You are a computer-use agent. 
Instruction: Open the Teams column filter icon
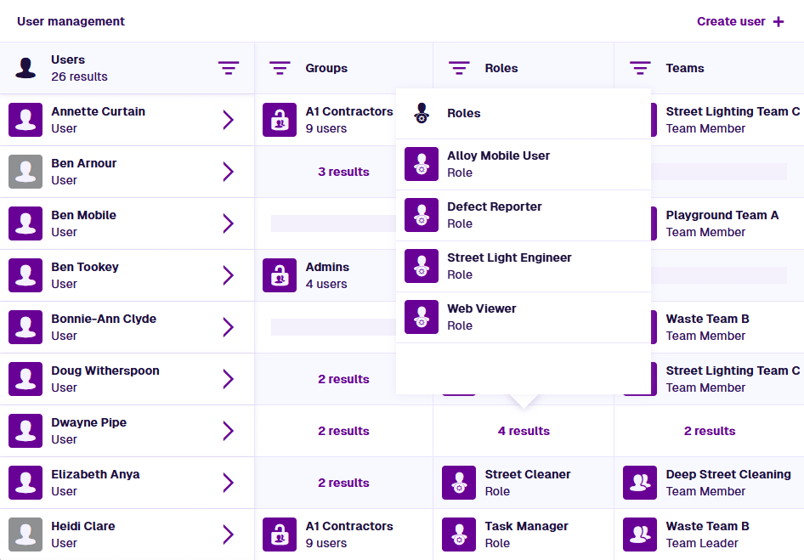(x=640, y=68)
